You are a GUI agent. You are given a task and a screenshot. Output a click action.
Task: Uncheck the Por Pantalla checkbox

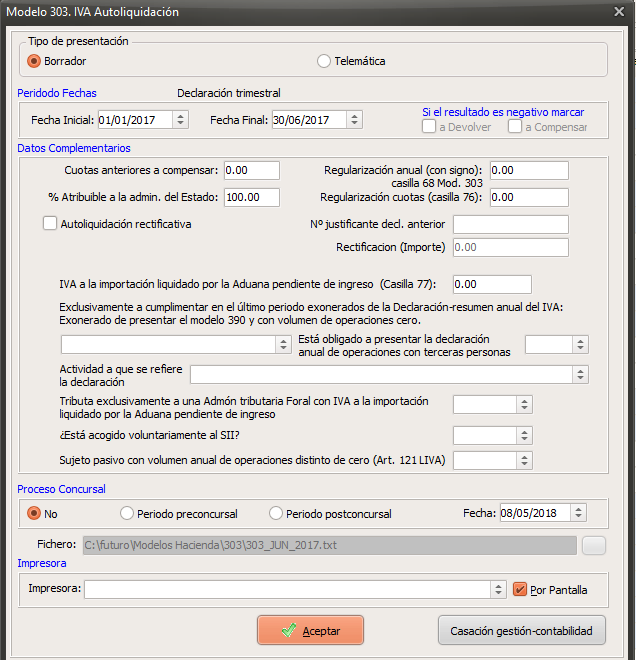tap(520, 589)
